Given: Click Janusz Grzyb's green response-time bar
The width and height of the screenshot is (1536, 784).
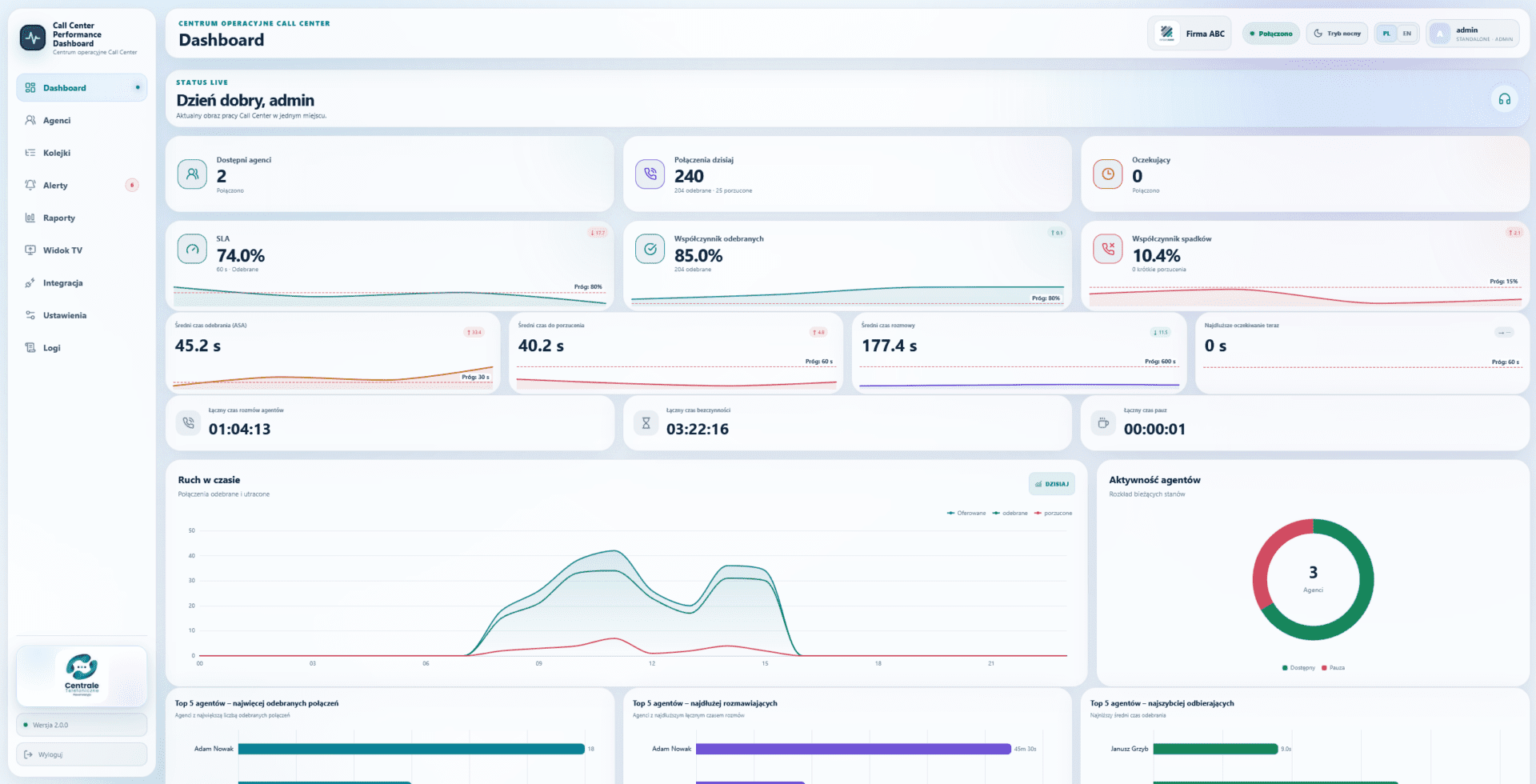Looking at the screenshot, I should tap(1215, 749).
